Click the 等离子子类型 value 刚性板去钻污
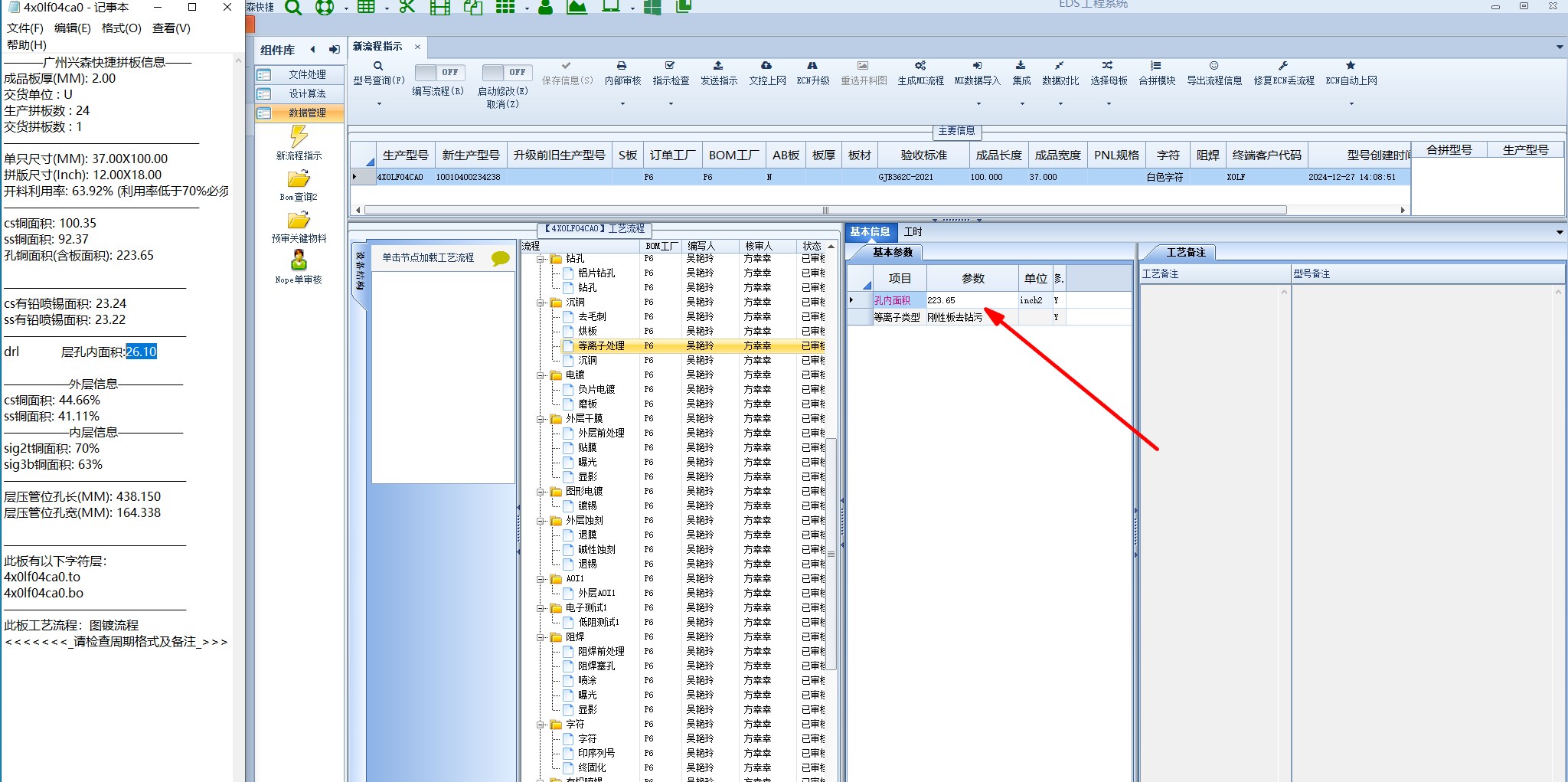This screenshot has width=1568, height=782. [x=971, y=317]
